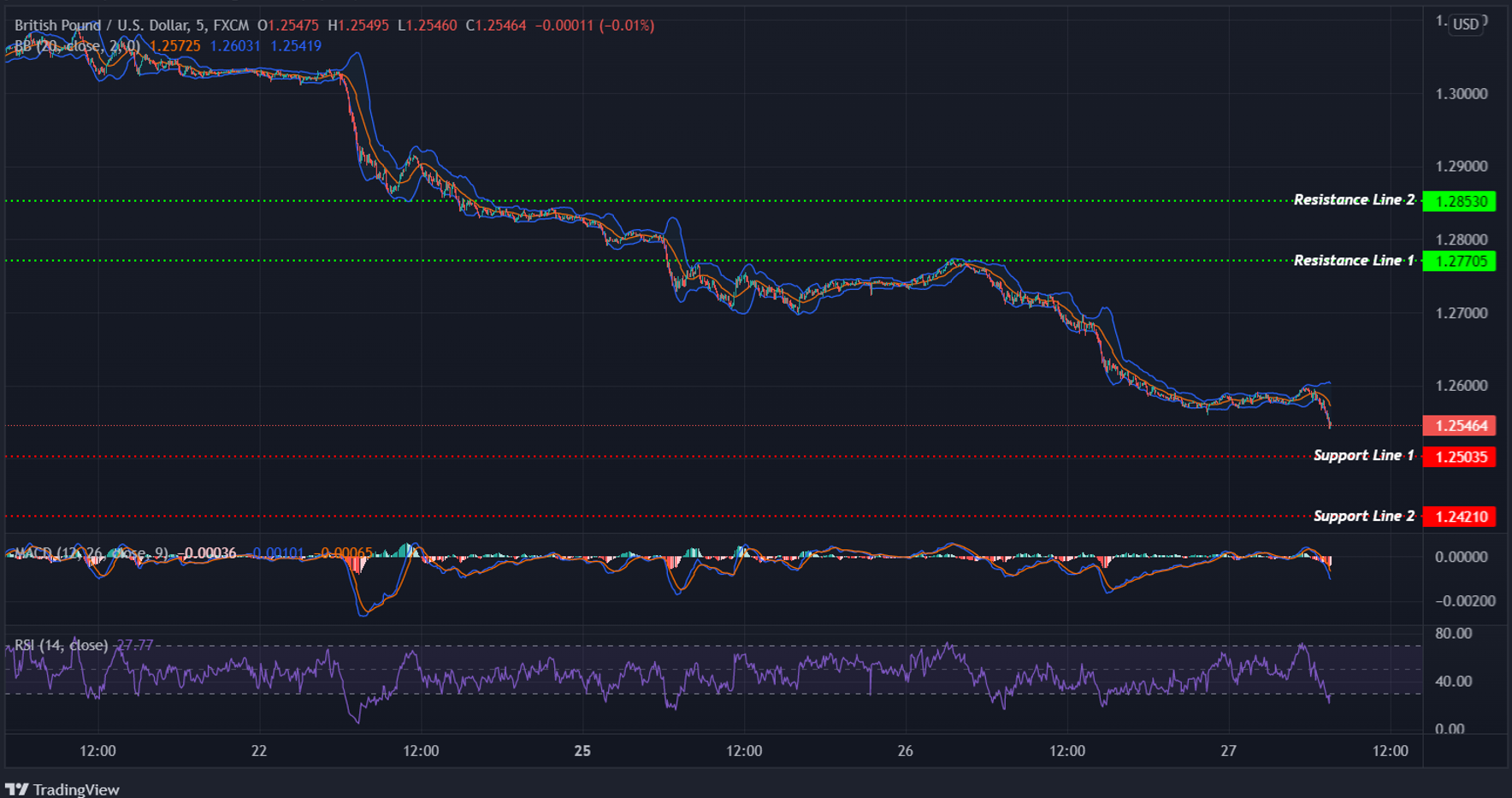This screenshot has height=798, width=1512.
Task: Click the 12:00 label on the time axis
Action: pos(97,750)
